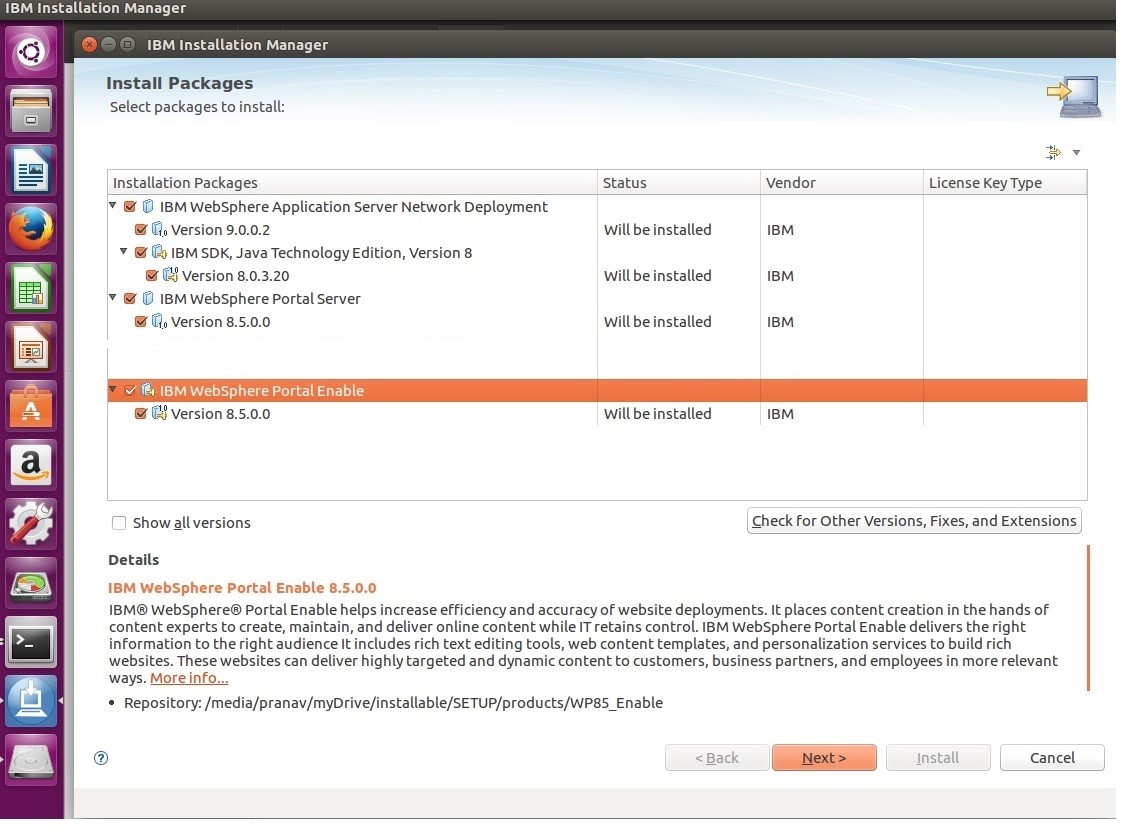Image resolution: width=1127 pixels, height=838 pixels.
Task: Click Vendor column header
Action: (x=842, y=183)
